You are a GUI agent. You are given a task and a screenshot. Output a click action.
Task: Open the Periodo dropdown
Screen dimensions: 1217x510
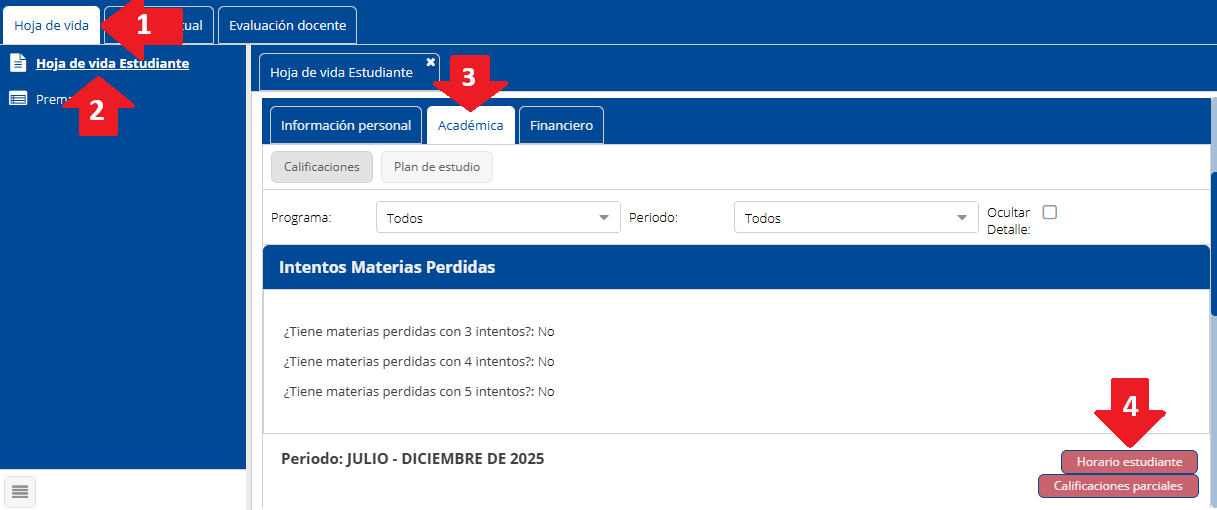[856, 218]
